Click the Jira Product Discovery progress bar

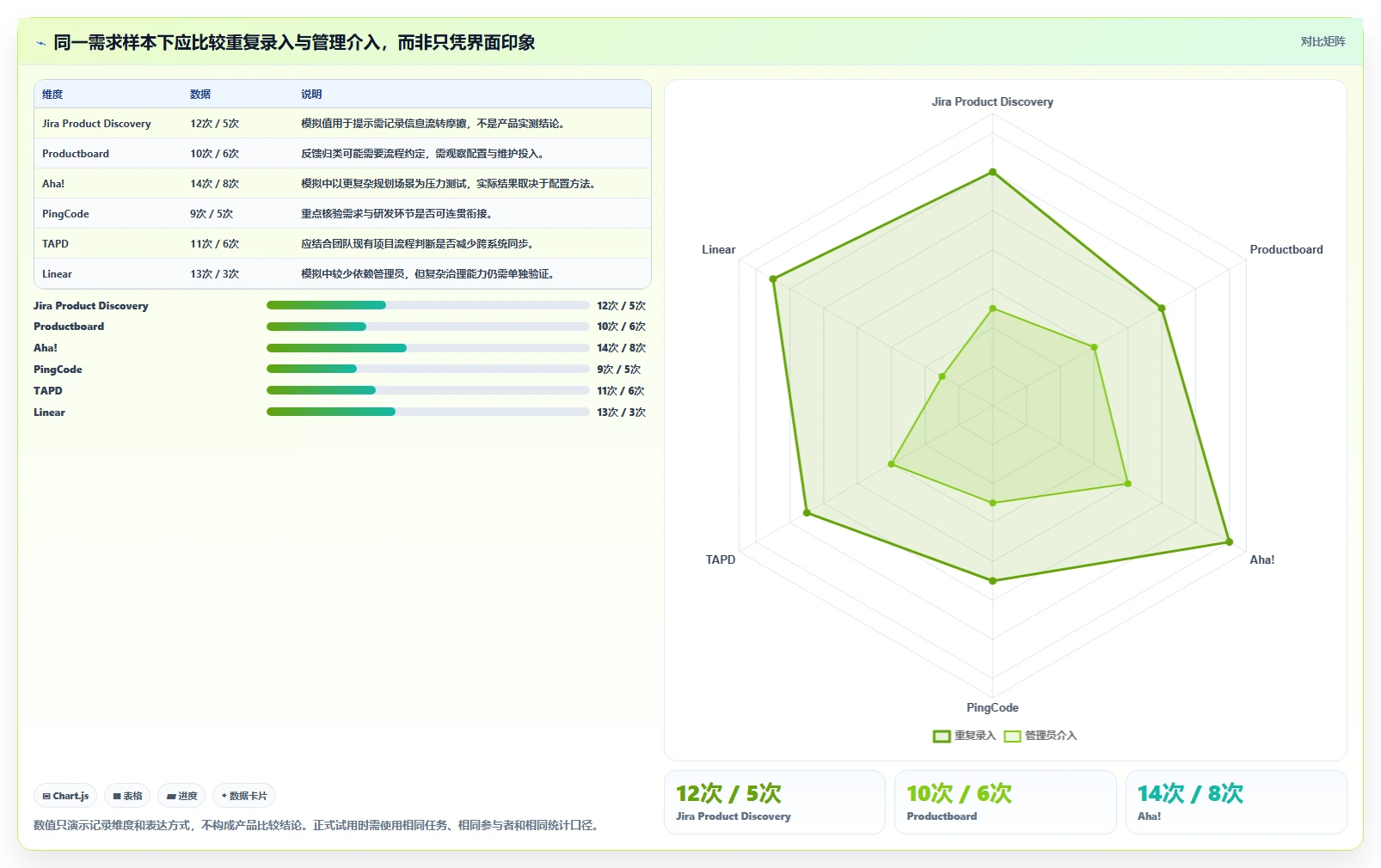(x=428, y=305)
